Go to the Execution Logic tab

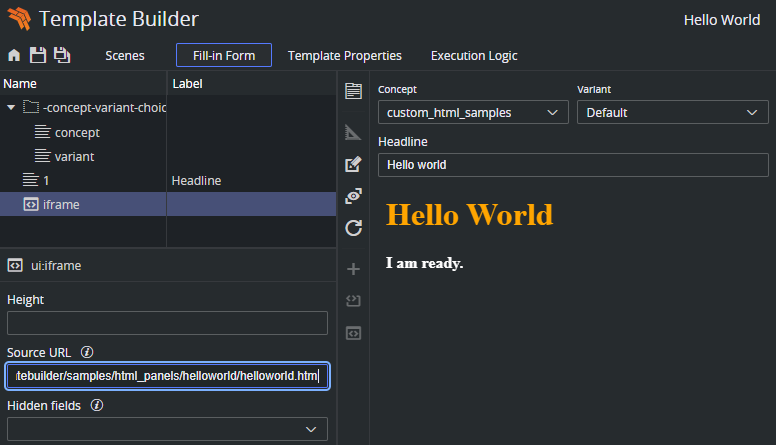(x=474, y=56)
